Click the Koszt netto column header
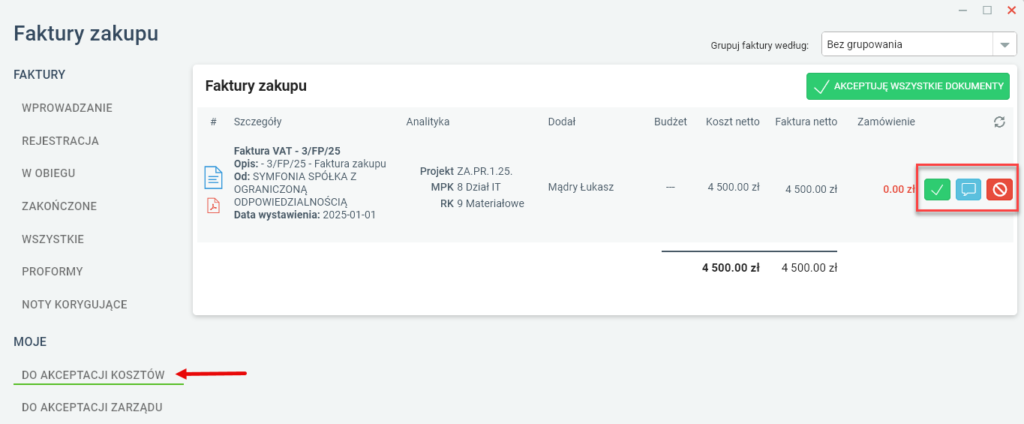Screen dimensions: 1024x424 pos(733,122)
